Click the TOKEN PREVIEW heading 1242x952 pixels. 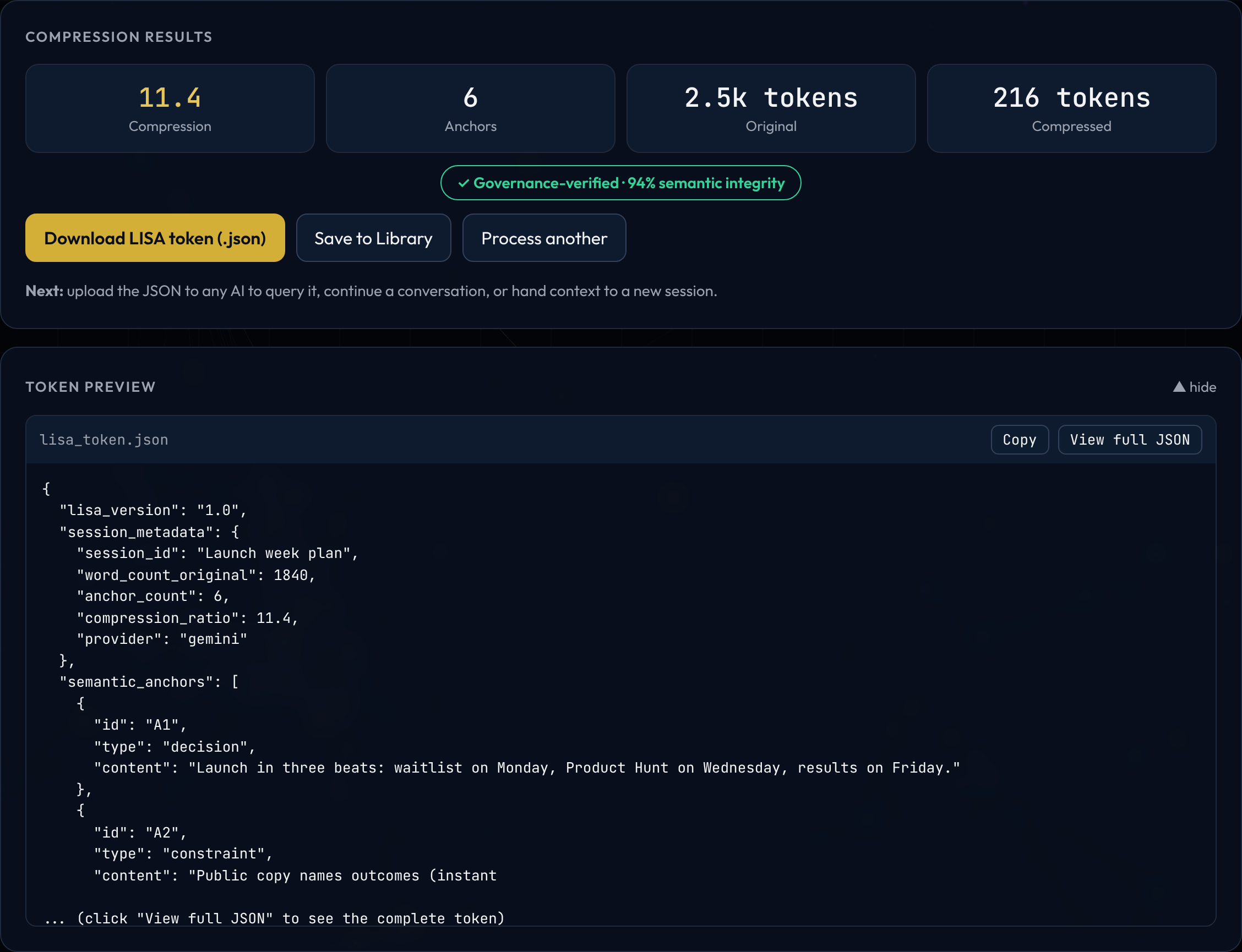tap(91, 387)
